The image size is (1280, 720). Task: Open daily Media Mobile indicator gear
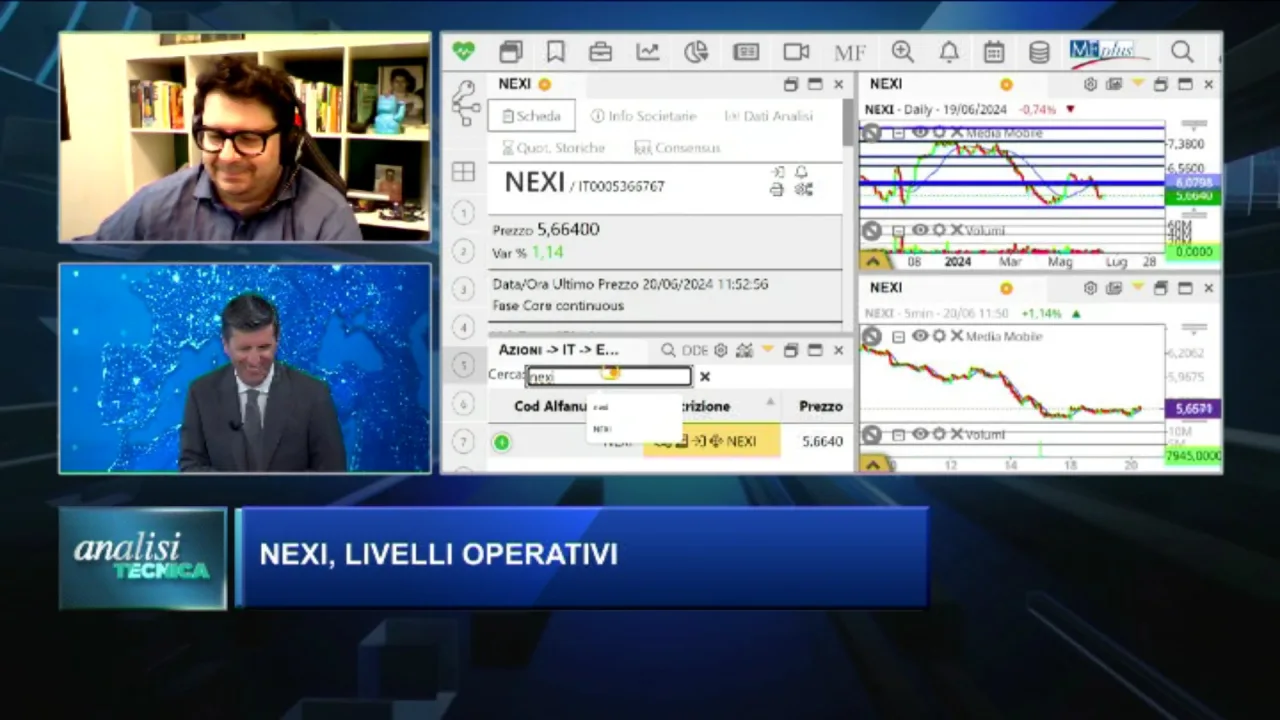click(x=939, y=133)
